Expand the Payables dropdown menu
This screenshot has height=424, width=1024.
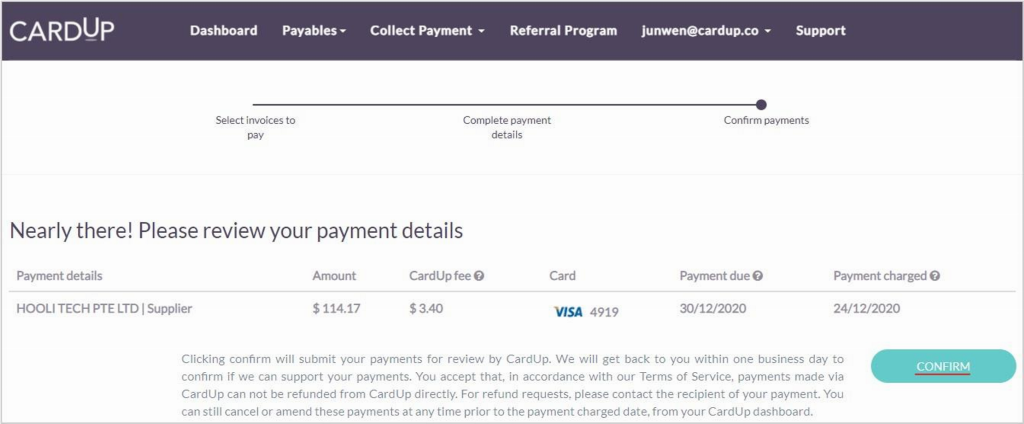tap(314, 31)
